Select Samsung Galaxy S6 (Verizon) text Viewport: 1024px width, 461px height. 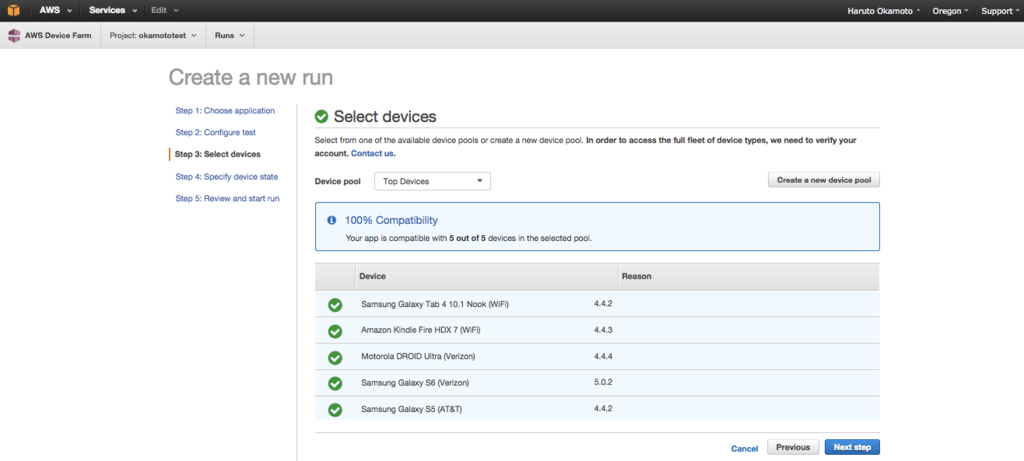(415, 383)
